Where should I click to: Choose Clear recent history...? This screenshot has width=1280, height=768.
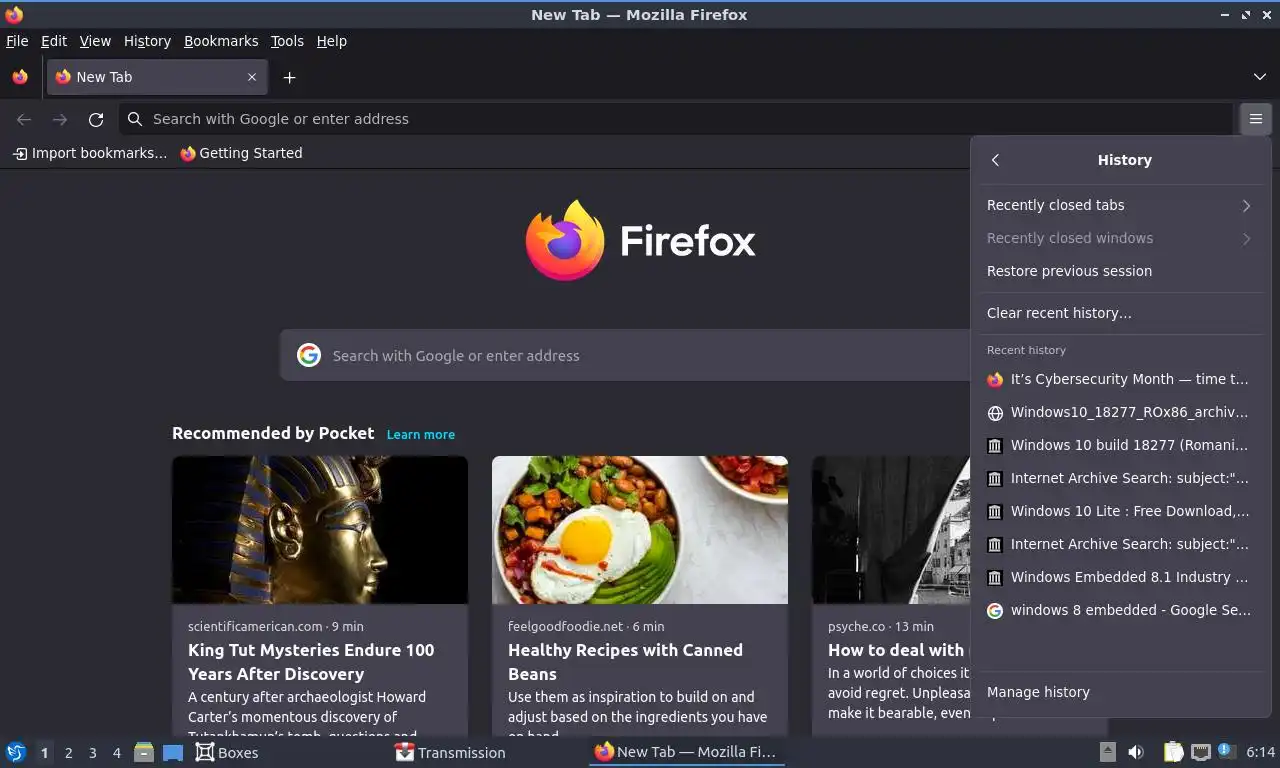coord(1120,313)
